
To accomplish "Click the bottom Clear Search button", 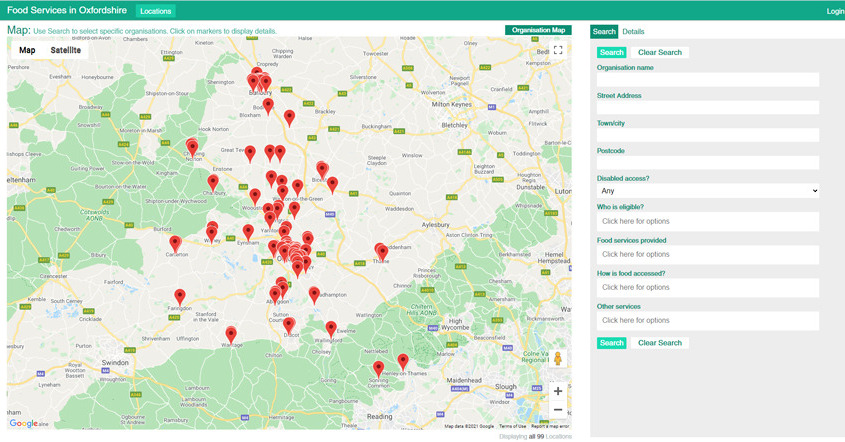I will tap(660, 343).
